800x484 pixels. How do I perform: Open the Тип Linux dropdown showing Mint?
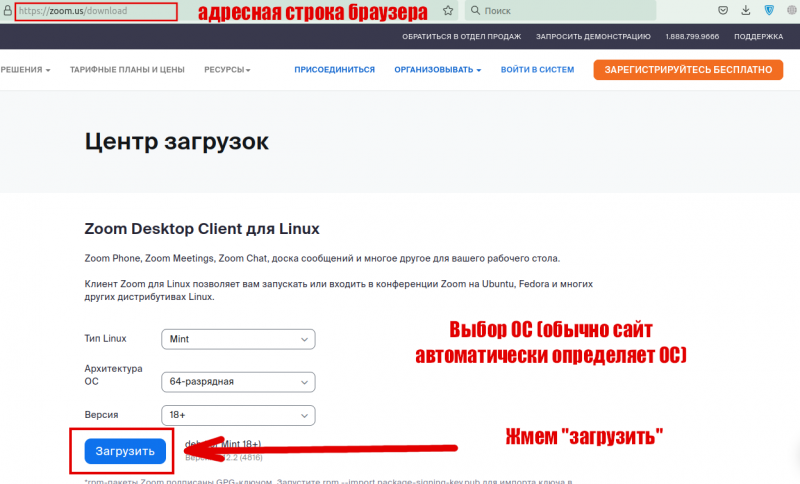coord(238,339)
